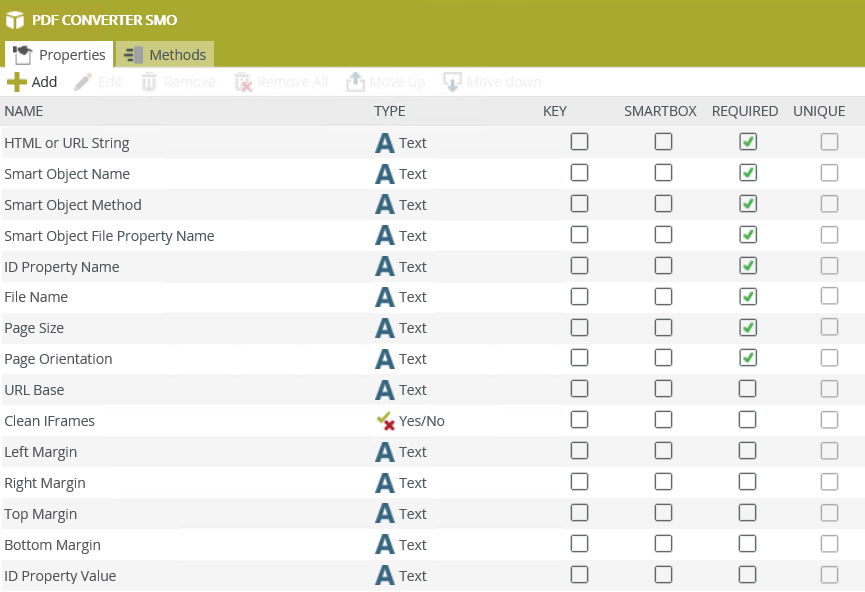
Task: Toggle Unique checkbox for Page Orientation
Action: tap(829, 358)
